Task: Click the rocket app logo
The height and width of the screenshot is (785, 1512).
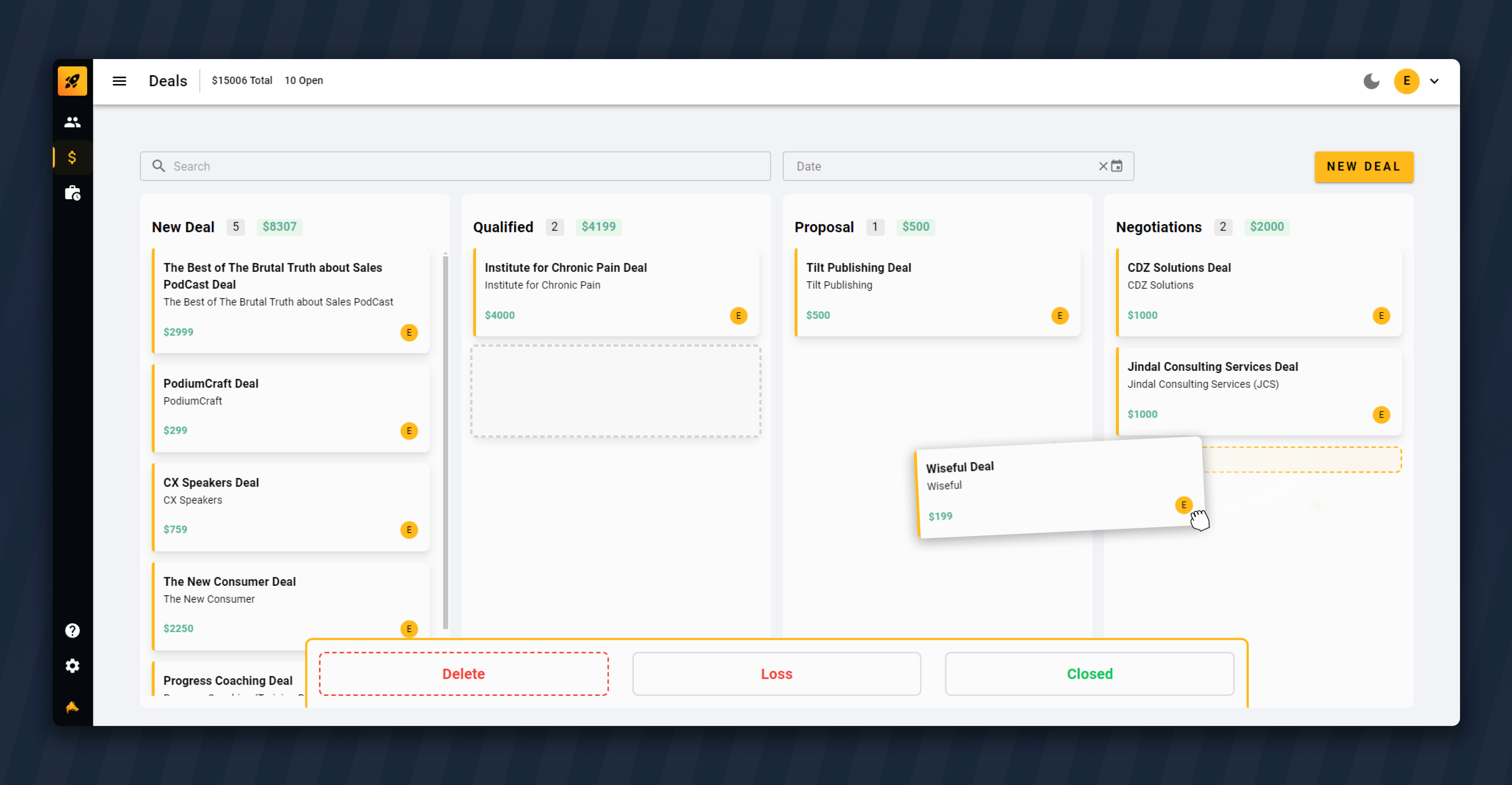Action: pos(72,81)
